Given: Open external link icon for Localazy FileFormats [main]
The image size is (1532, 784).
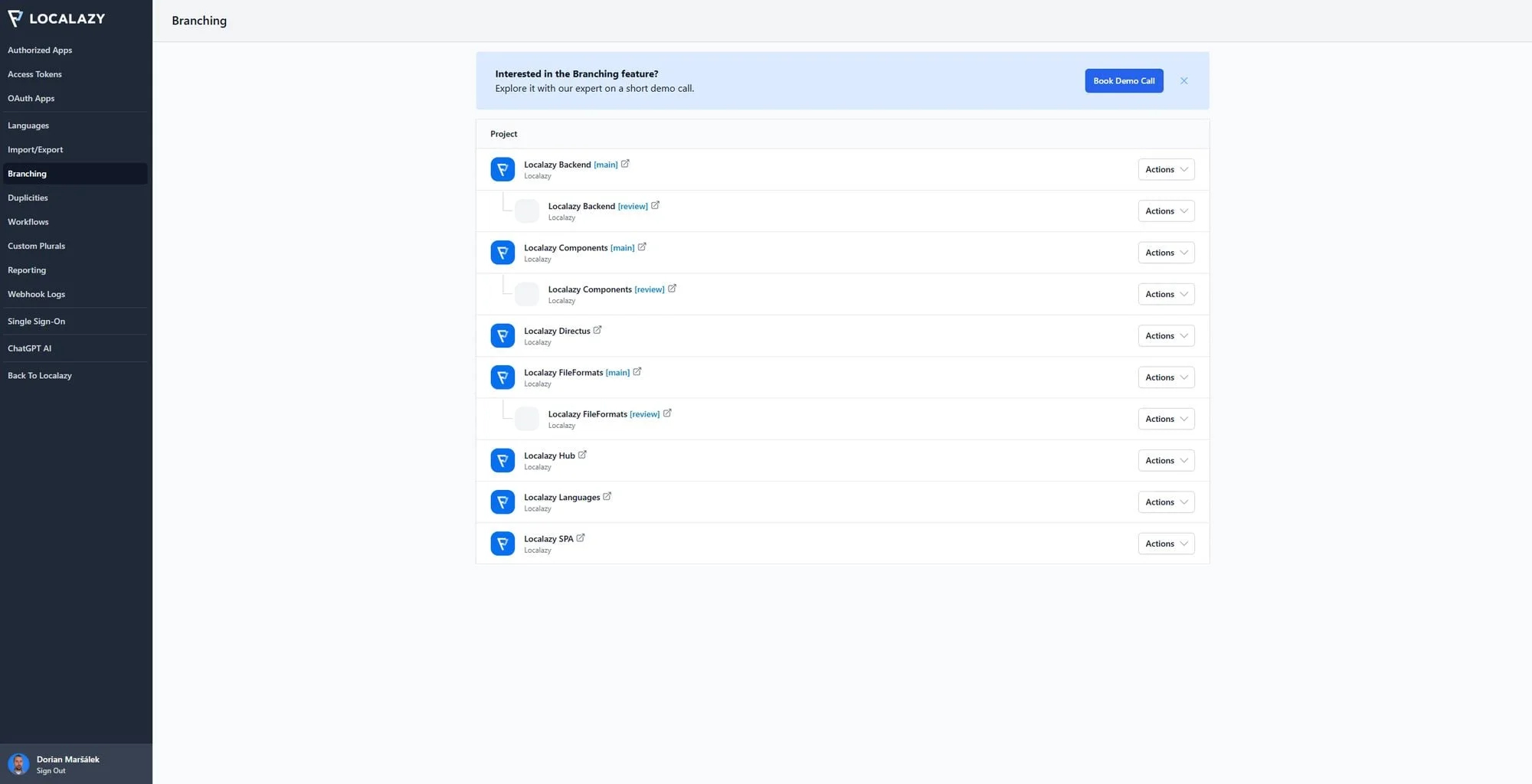Looking at the screenshot, I should point(637,371).
